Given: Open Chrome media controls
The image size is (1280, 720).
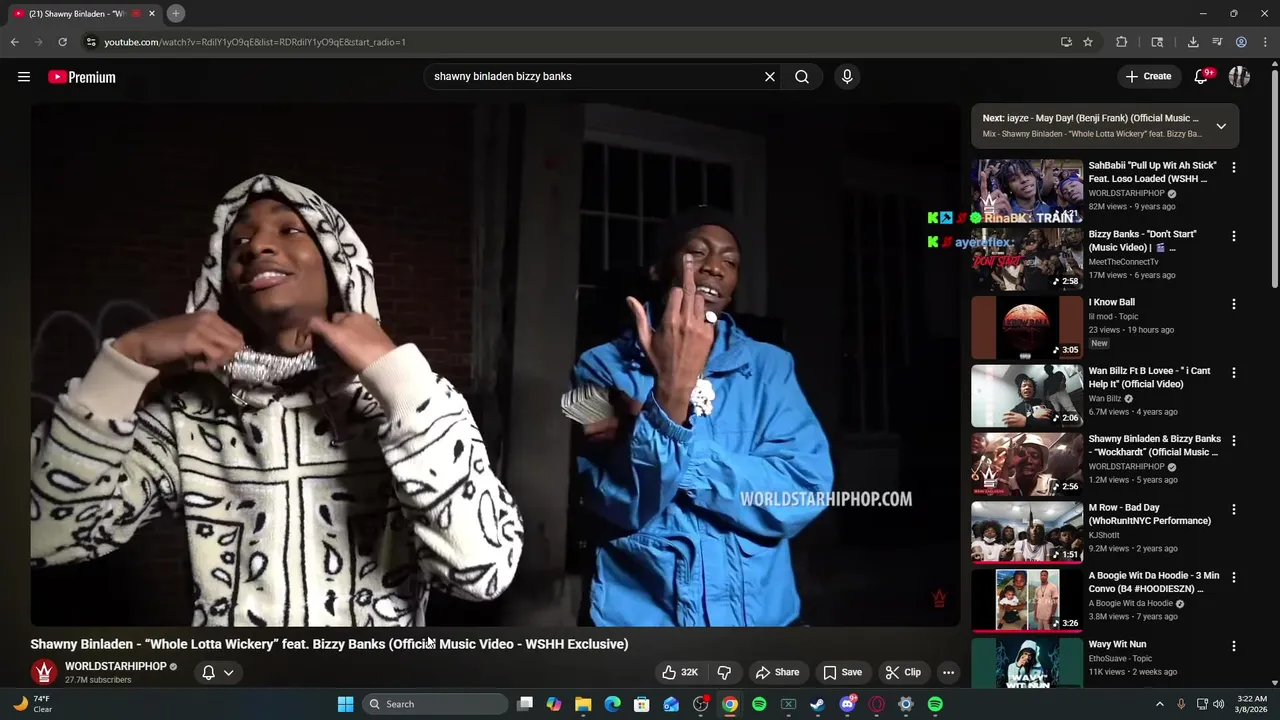Looking at the screenshot, I should [x=1217, y=42].
